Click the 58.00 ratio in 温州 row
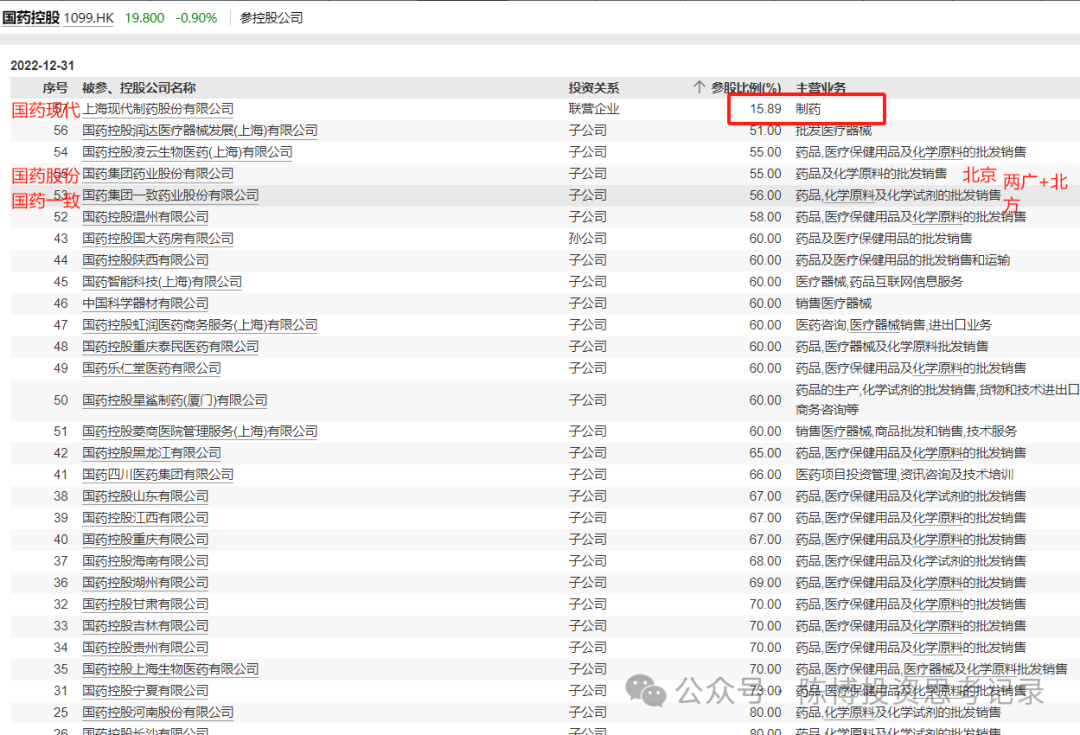The image size is (1080, 735). 765,216
